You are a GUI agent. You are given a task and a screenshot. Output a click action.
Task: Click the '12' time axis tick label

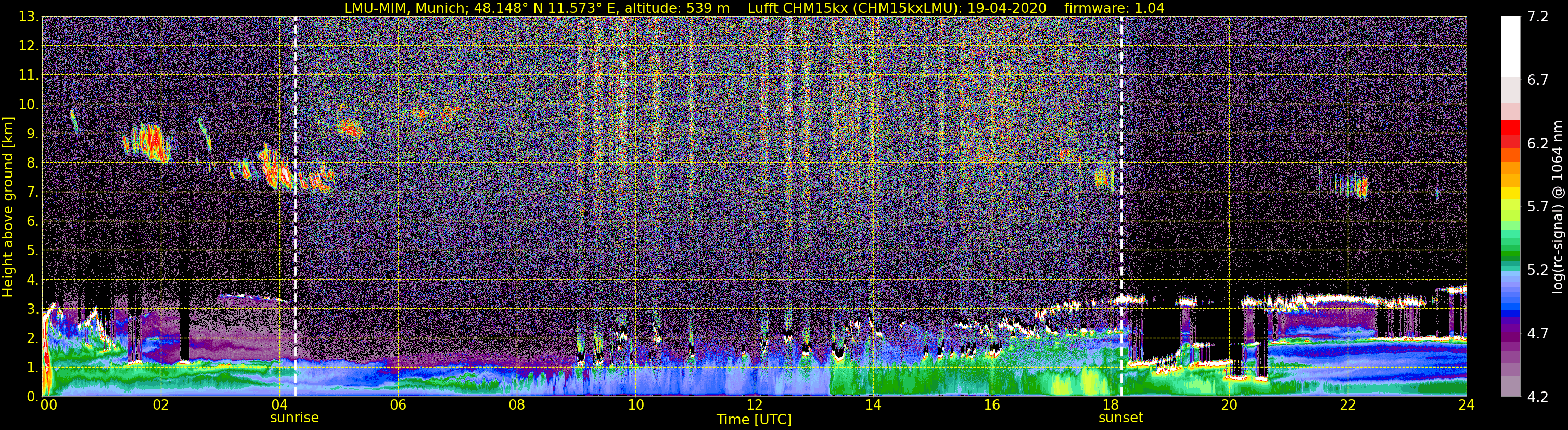coord(754,405)
